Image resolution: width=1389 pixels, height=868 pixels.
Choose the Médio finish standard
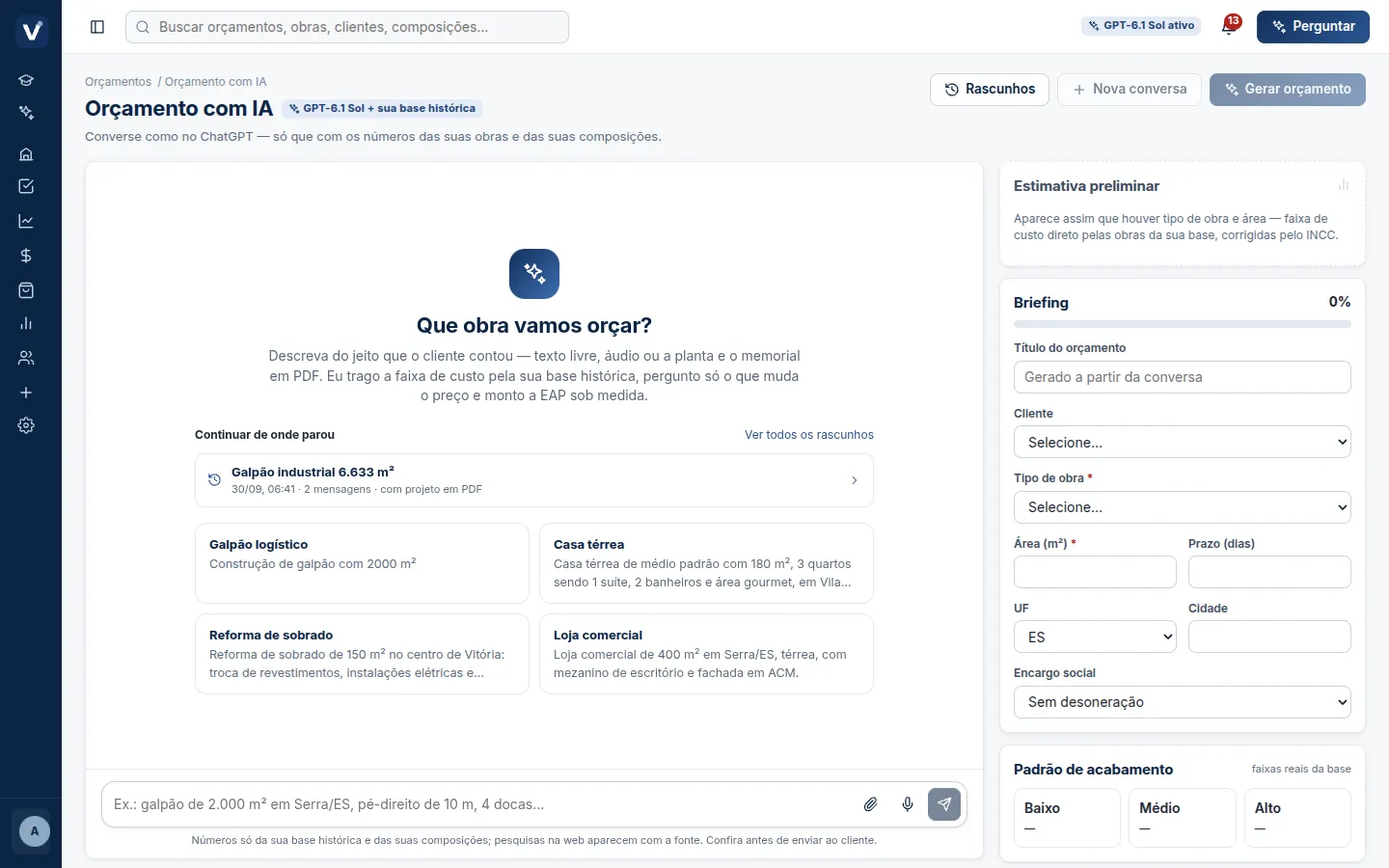coord(1183,818)
